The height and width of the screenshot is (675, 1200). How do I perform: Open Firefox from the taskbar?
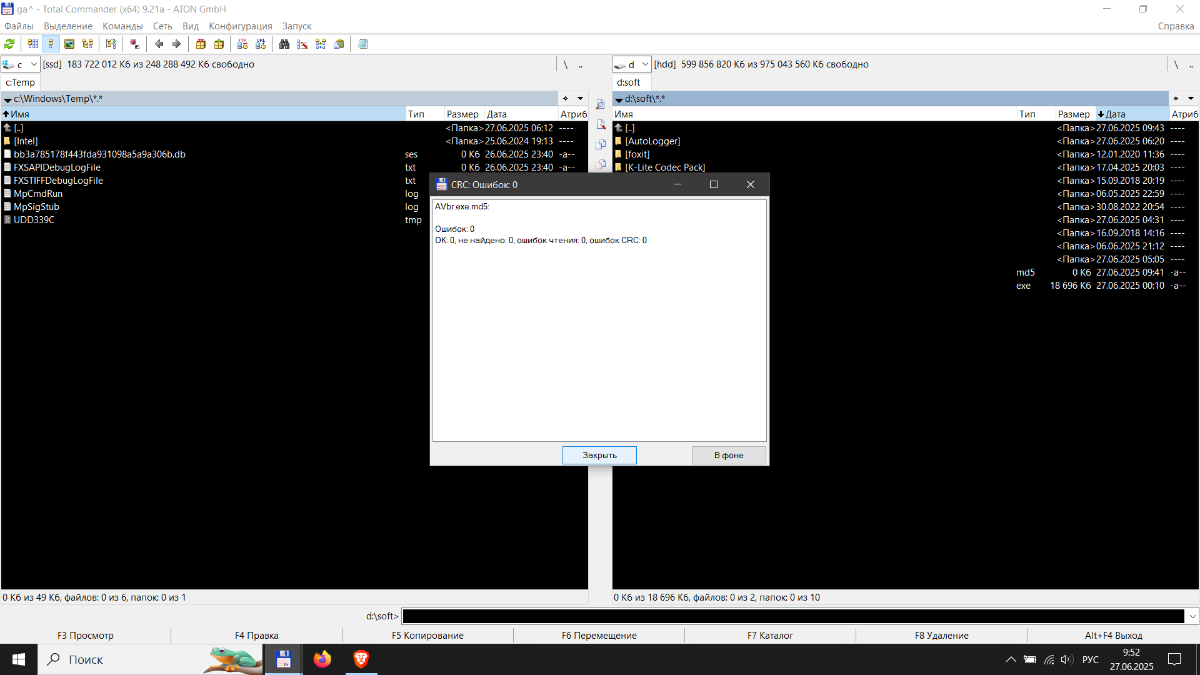[322, 659]
